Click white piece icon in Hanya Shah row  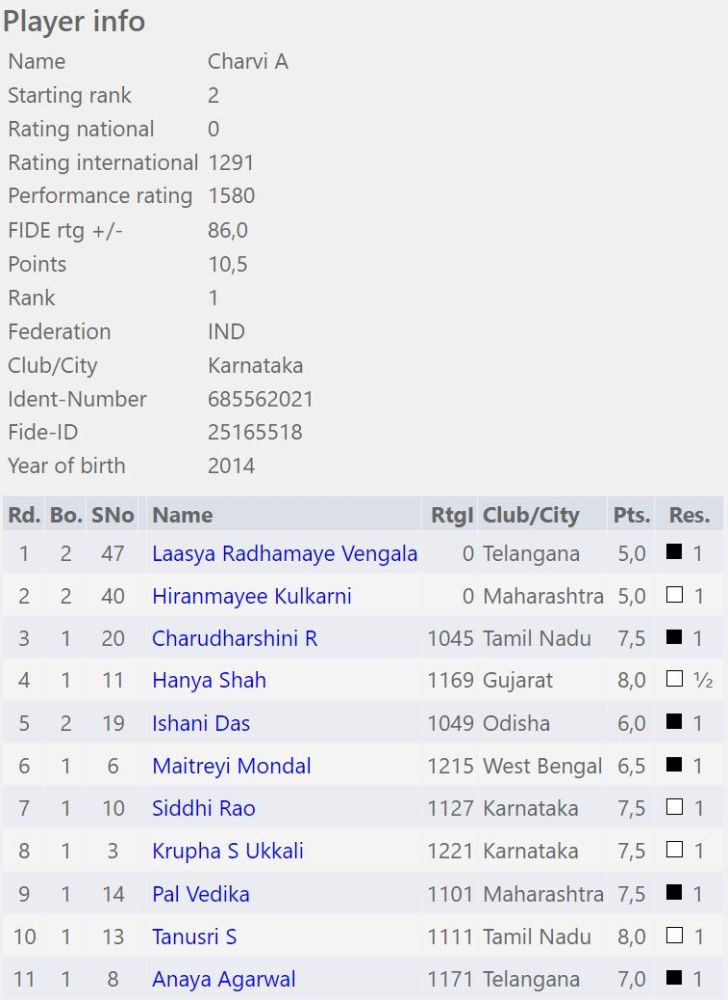click(674, 681)
